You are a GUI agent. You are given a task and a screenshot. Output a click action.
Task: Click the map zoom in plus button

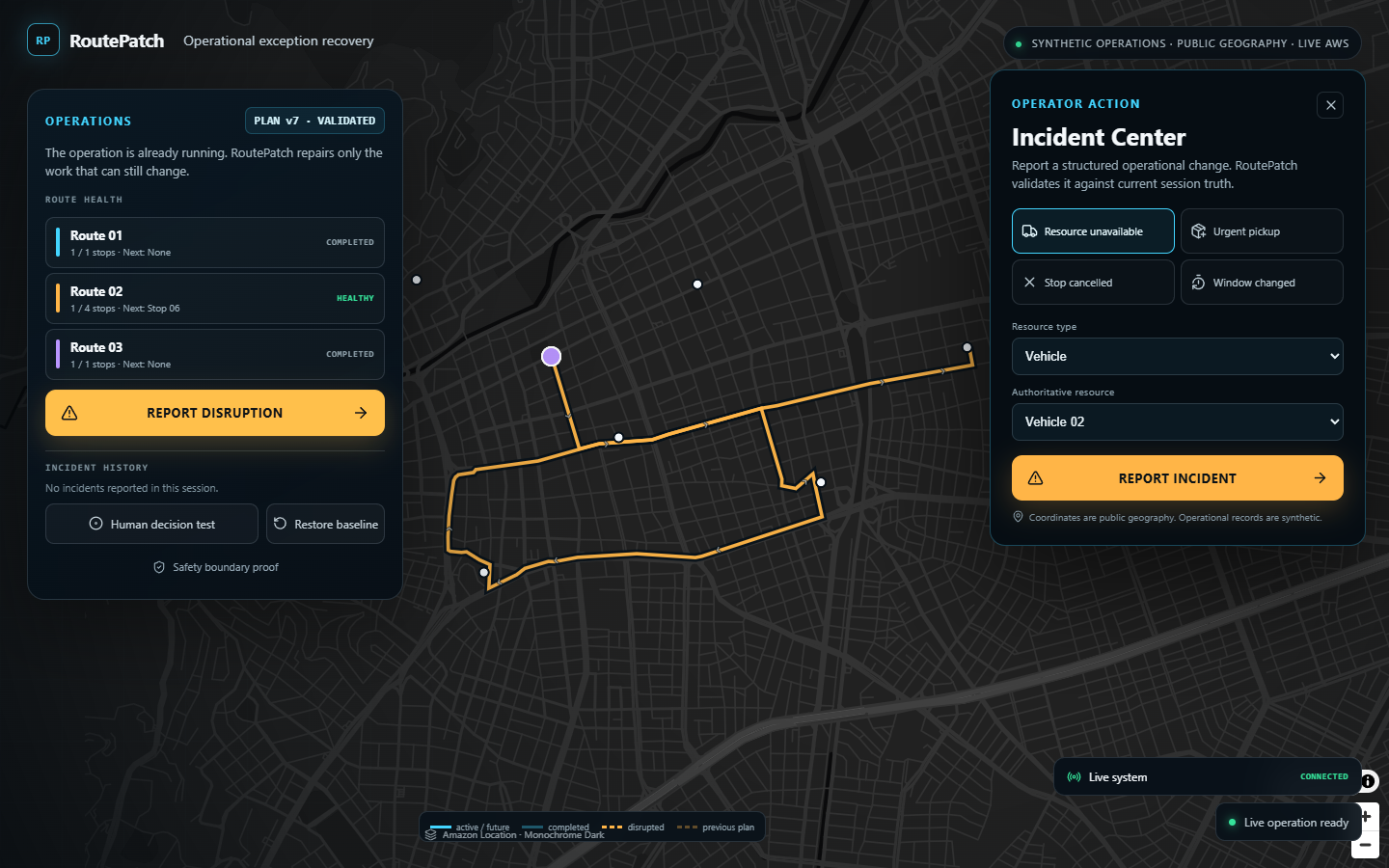tap(1365, 817)
